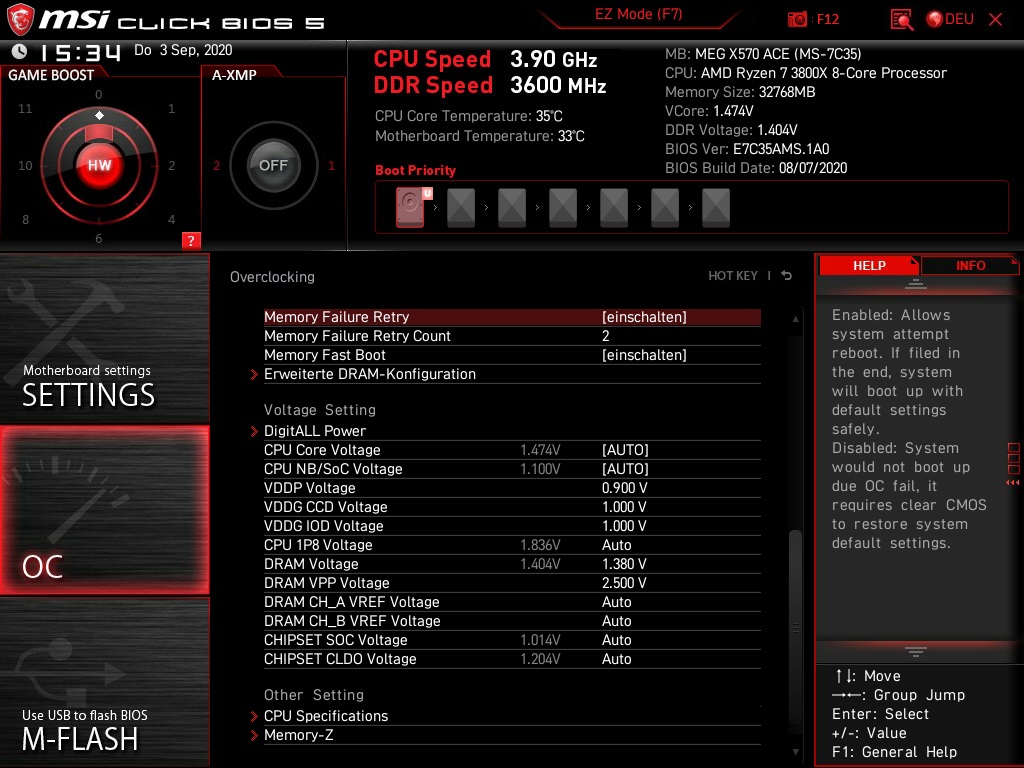This screenshot has width=1024, height=768.
Task: Open CPU Core Voltage [AUTO] dropdown
Action: (x=625, y=450)
